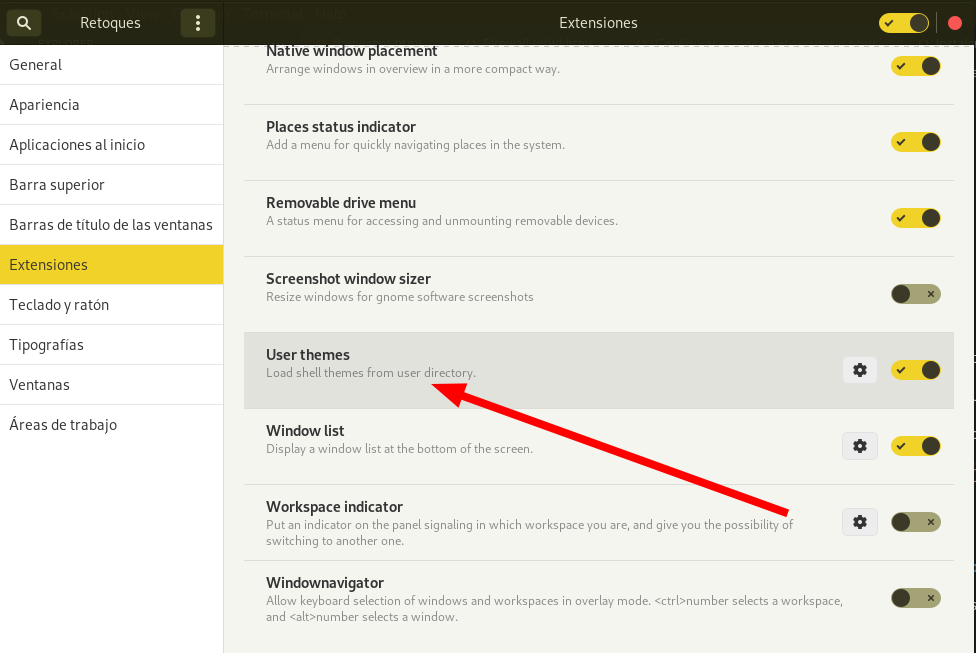Viewport: 976px width, 653px height.
Task: Disable Removable drive menu switch
Action: coord(915,218)
